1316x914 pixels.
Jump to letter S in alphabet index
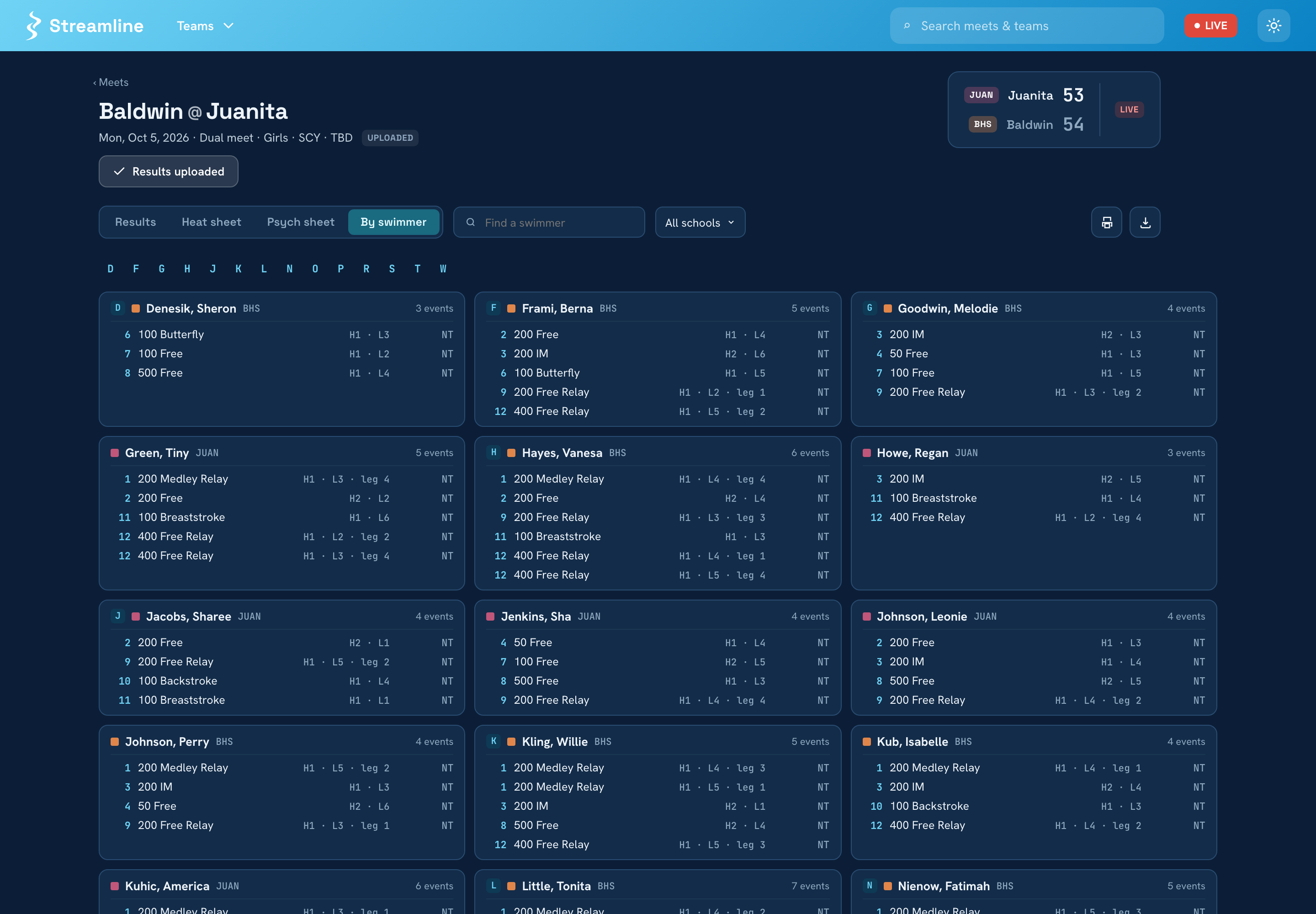[x=392, y=269]
